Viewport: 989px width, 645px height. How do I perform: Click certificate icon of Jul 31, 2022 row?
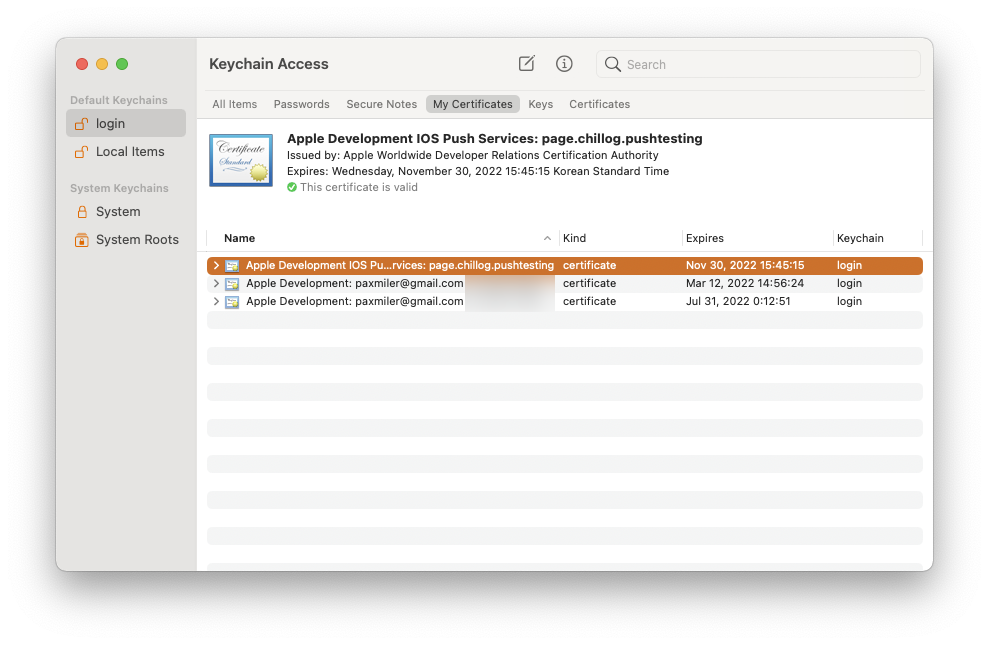pos(232,302)
